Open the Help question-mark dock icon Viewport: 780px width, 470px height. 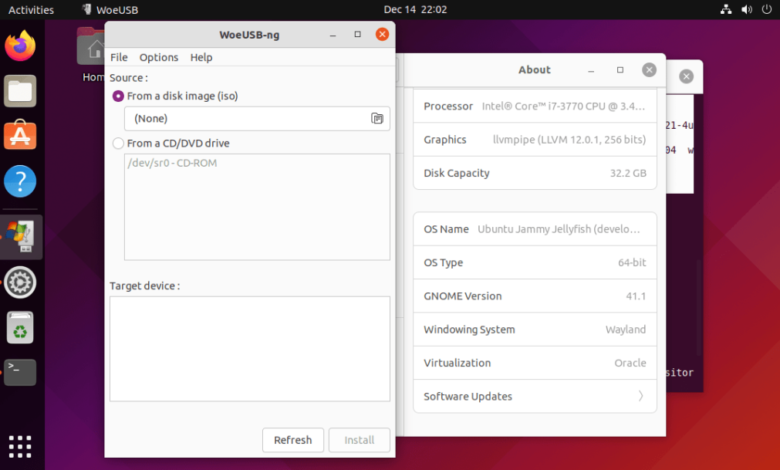(20, 181)
